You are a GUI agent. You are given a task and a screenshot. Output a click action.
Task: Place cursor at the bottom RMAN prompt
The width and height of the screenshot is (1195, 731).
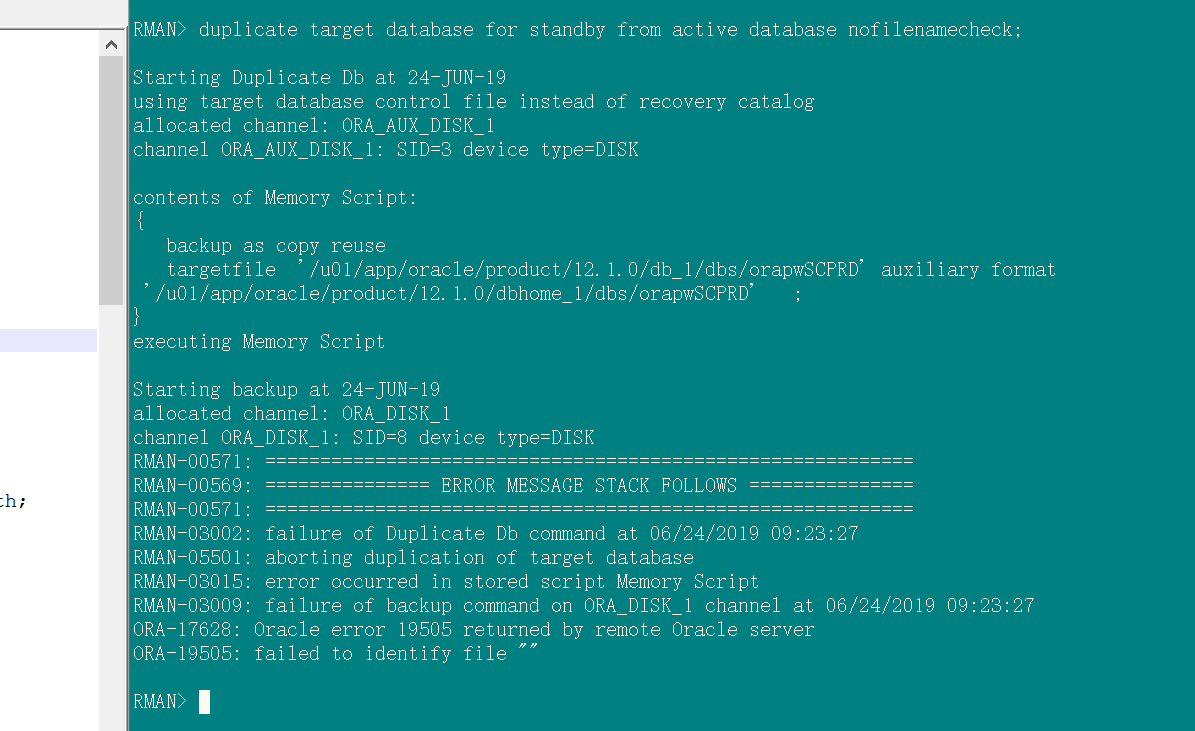(204, 702)
